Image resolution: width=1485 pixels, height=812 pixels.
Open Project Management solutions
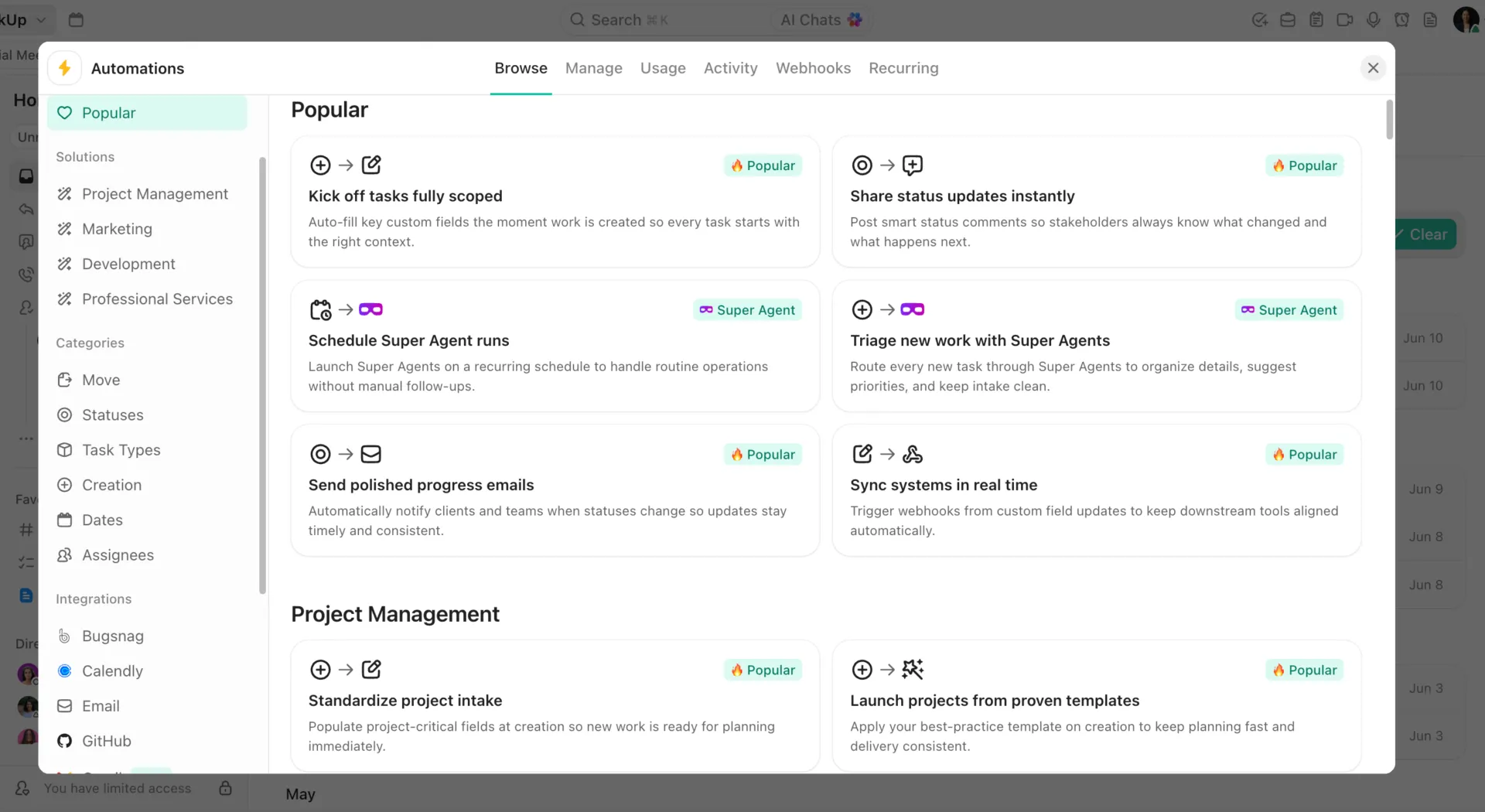pyautogui.click(x=147, y=194)
